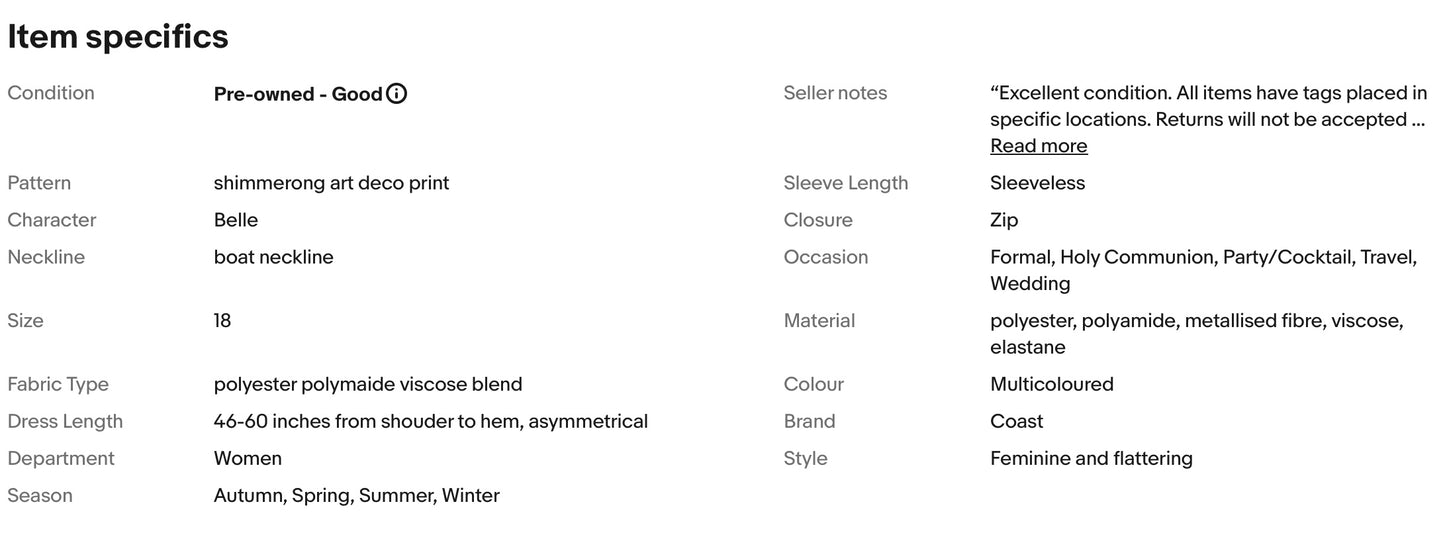
Task: Click the Autumn, Spring, Summer, Winter text
Action: [x=356, y=495]
